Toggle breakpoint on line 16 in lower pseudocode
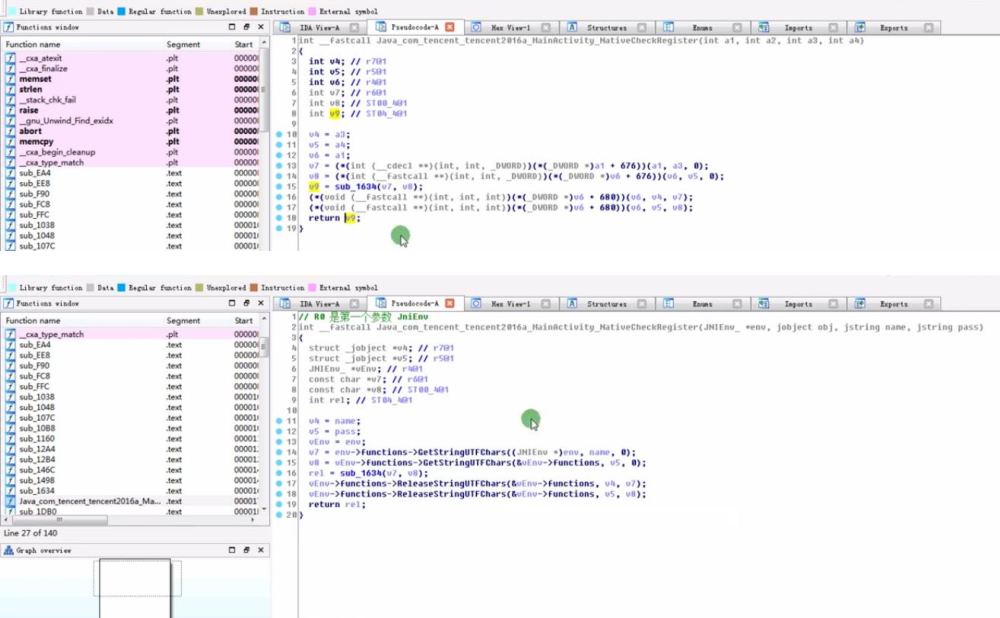1000x618 pixels. [279, 473]
